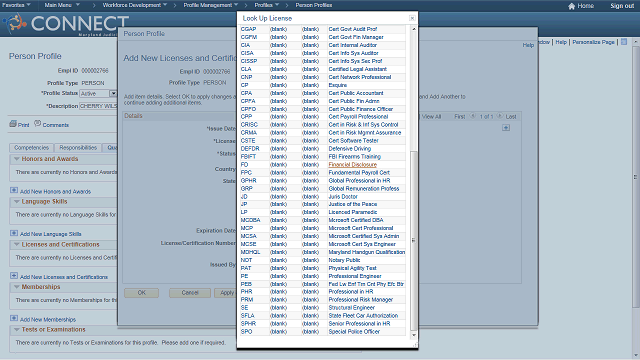Select the SPHR license code
Screen dimensions: 640x360
tap(248, 323)
